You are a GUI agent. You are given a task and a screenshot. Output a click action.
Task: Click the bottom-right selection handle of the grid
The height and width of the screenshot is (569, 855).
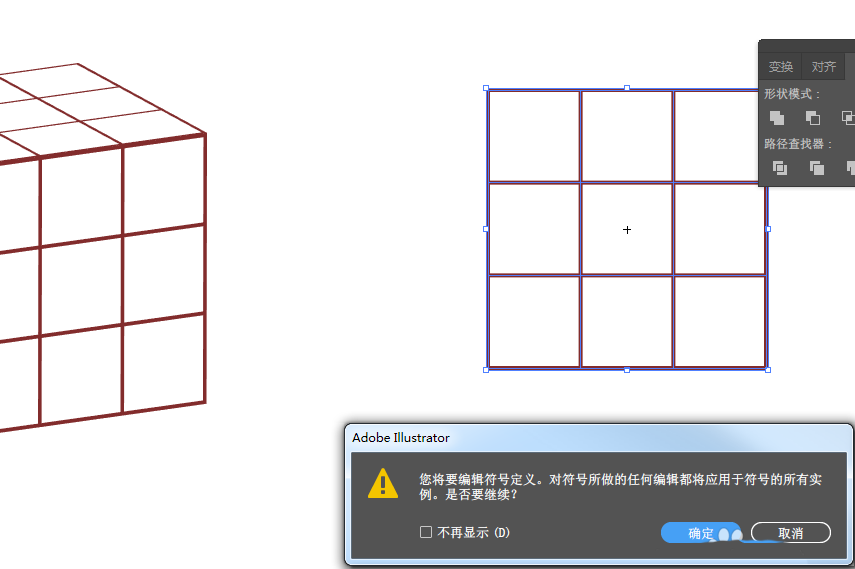click(x=768, y=370)
